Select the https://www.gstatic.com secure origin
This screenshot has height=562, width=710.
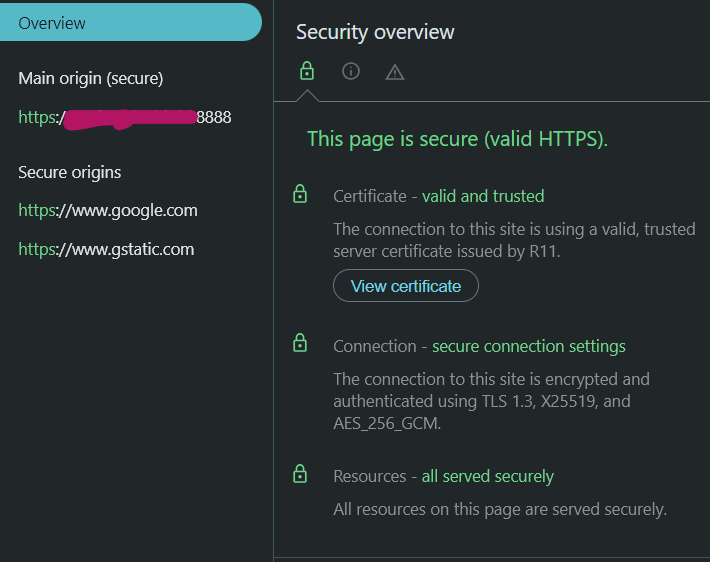pyautogui.click(x=106, y=249)
